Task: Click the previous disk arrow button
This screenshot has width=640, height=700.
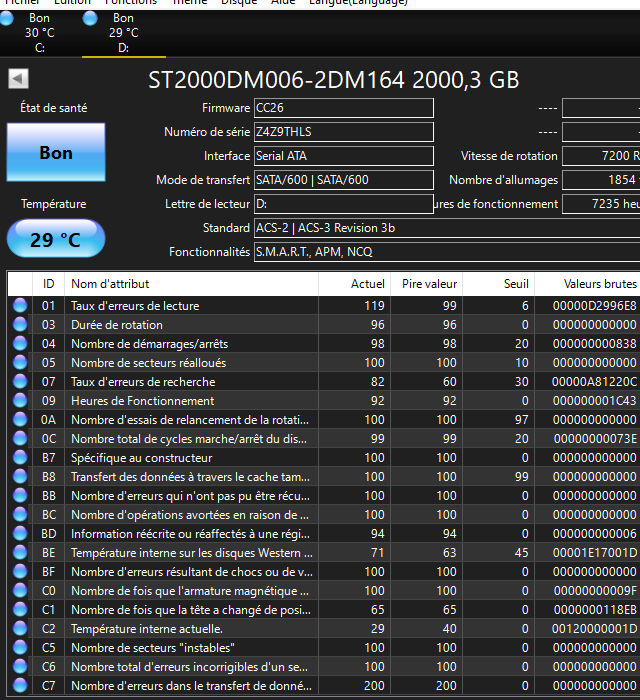Action: click(x=18, y=79)
